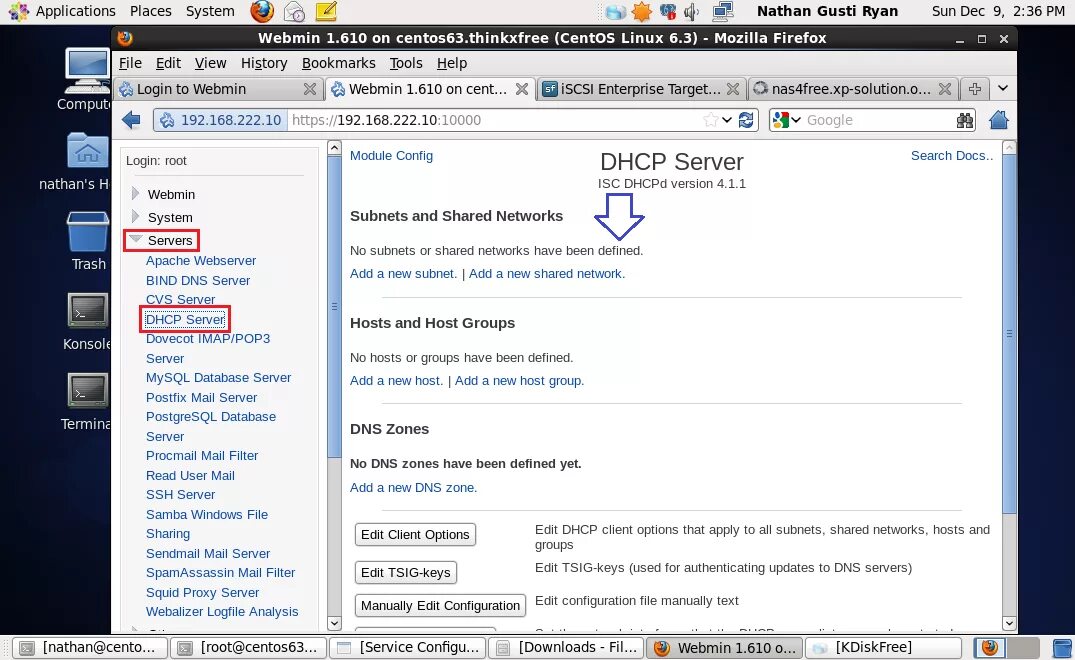Open the notes pencil icon in the top panel
Image resolution: width=1075 pixels, height=660 pixels.
pos(326,11)
